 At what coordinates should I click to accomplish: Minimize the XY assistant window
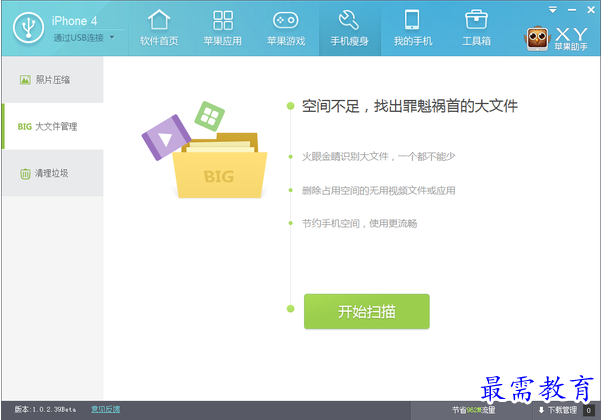pyautogui.click(x=572, y=10)
